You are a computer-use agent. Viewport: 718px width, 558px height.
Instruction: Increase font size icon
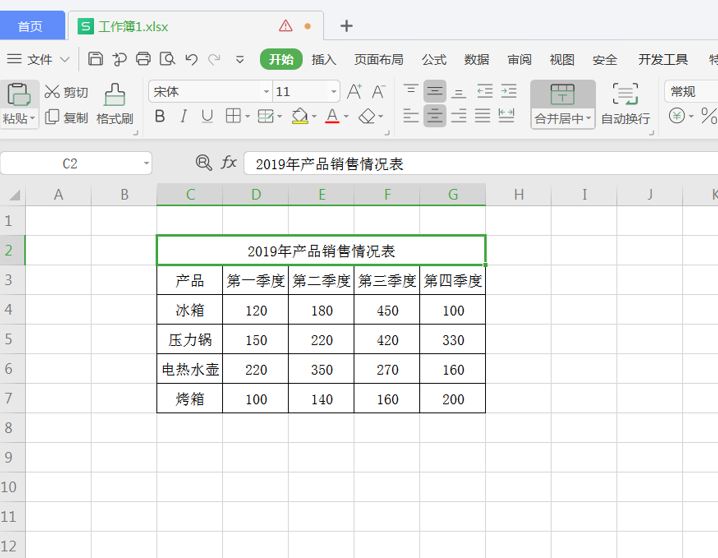[x=354, y=92]
